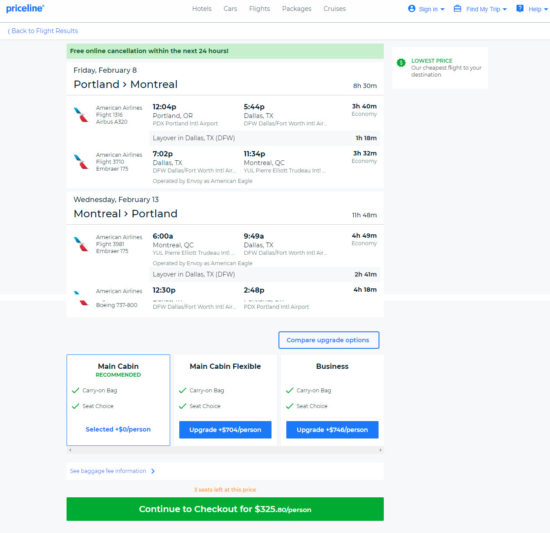
Task: Click the green Lowest Price dollar icon
Action: [401, 63]
